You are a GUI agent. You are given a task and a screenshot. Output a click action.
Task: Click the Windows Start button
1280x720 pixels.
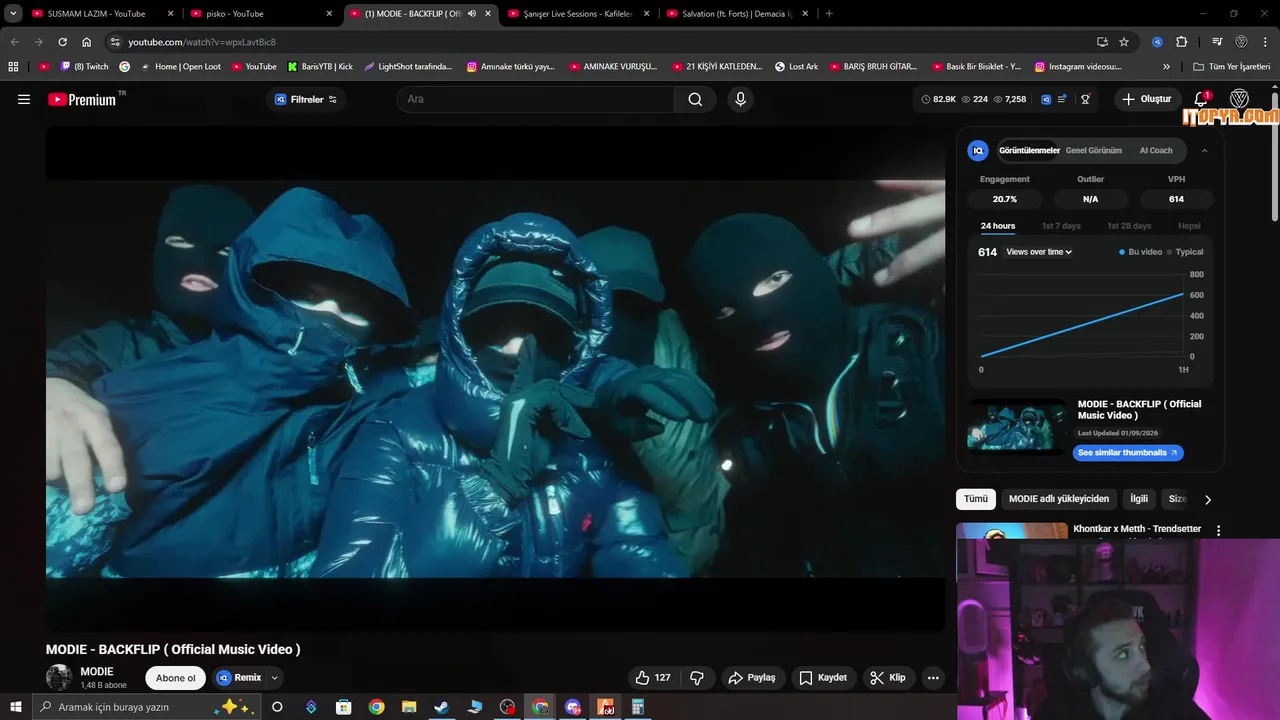[16, 707]
